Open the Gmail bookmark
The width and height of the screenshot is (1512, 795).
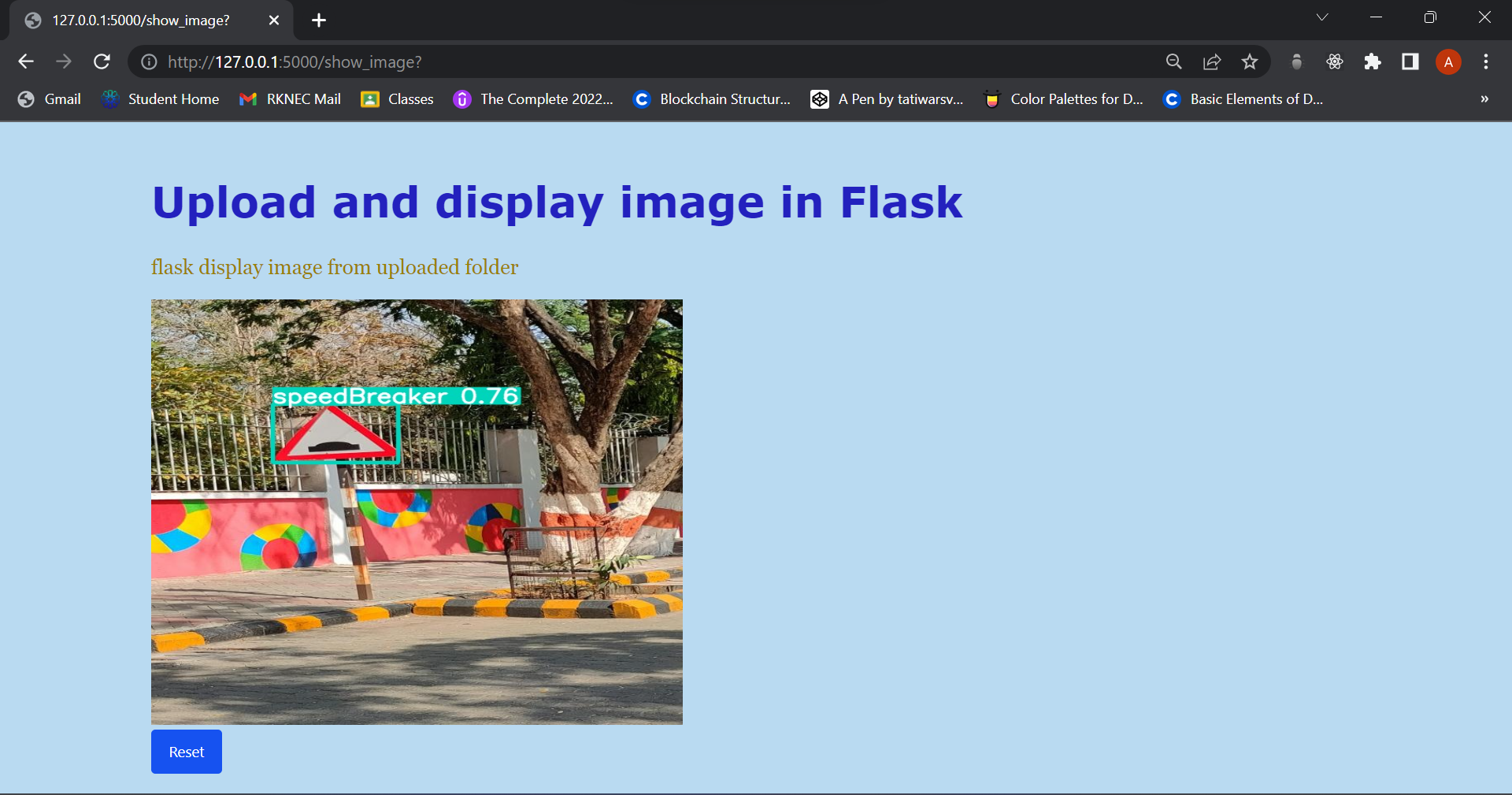pos(49,99)
